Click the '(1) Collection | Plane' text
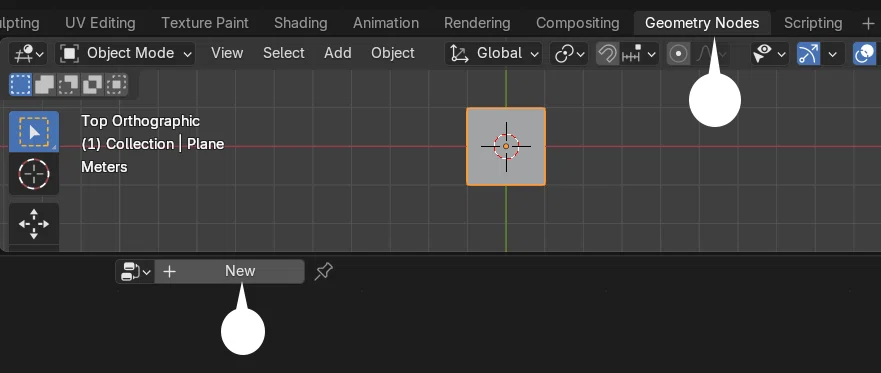 [x=153, y=144]
